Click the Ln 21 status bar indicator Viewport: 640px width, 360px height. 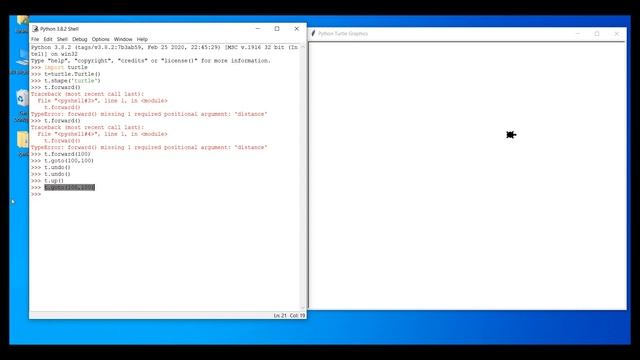(280, 316)
